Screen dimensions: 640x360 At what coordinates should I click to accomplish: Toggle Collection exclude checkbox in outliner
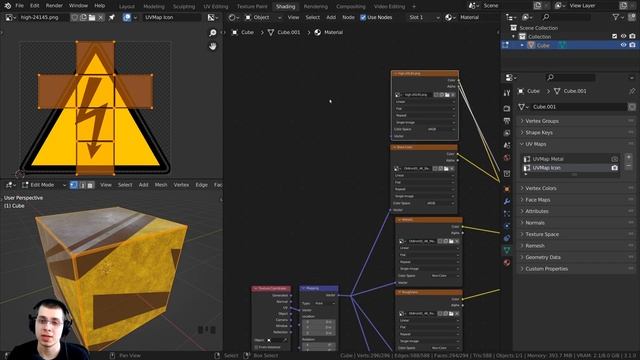tap(614, 36)
